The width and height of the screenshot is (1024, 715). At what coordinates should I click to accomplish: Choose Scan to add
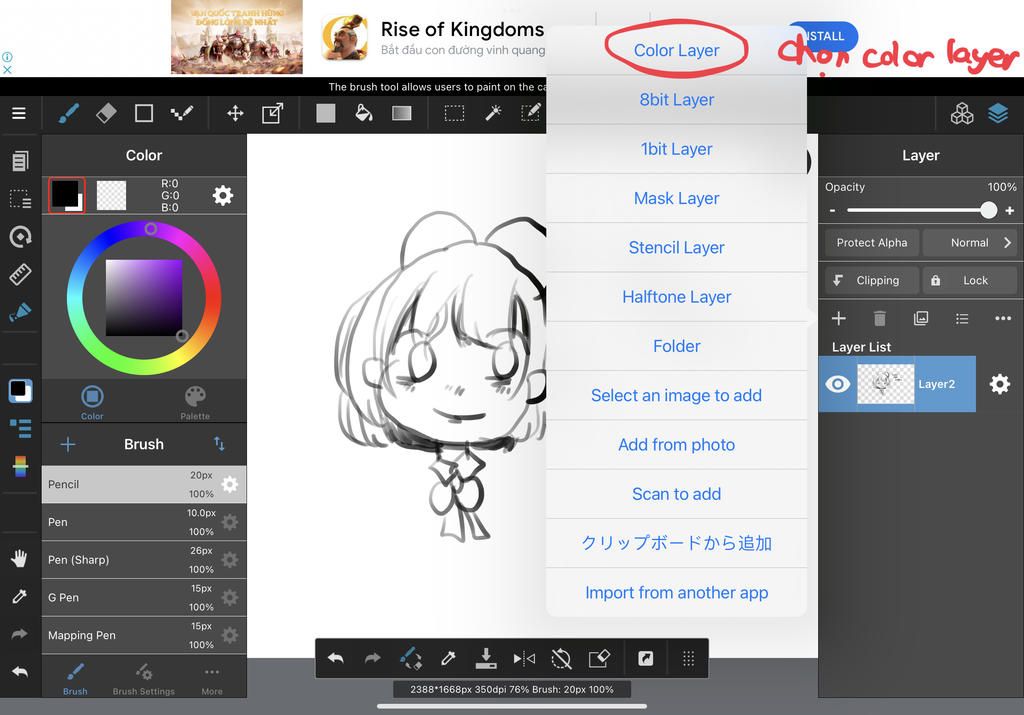pos(677,494)
